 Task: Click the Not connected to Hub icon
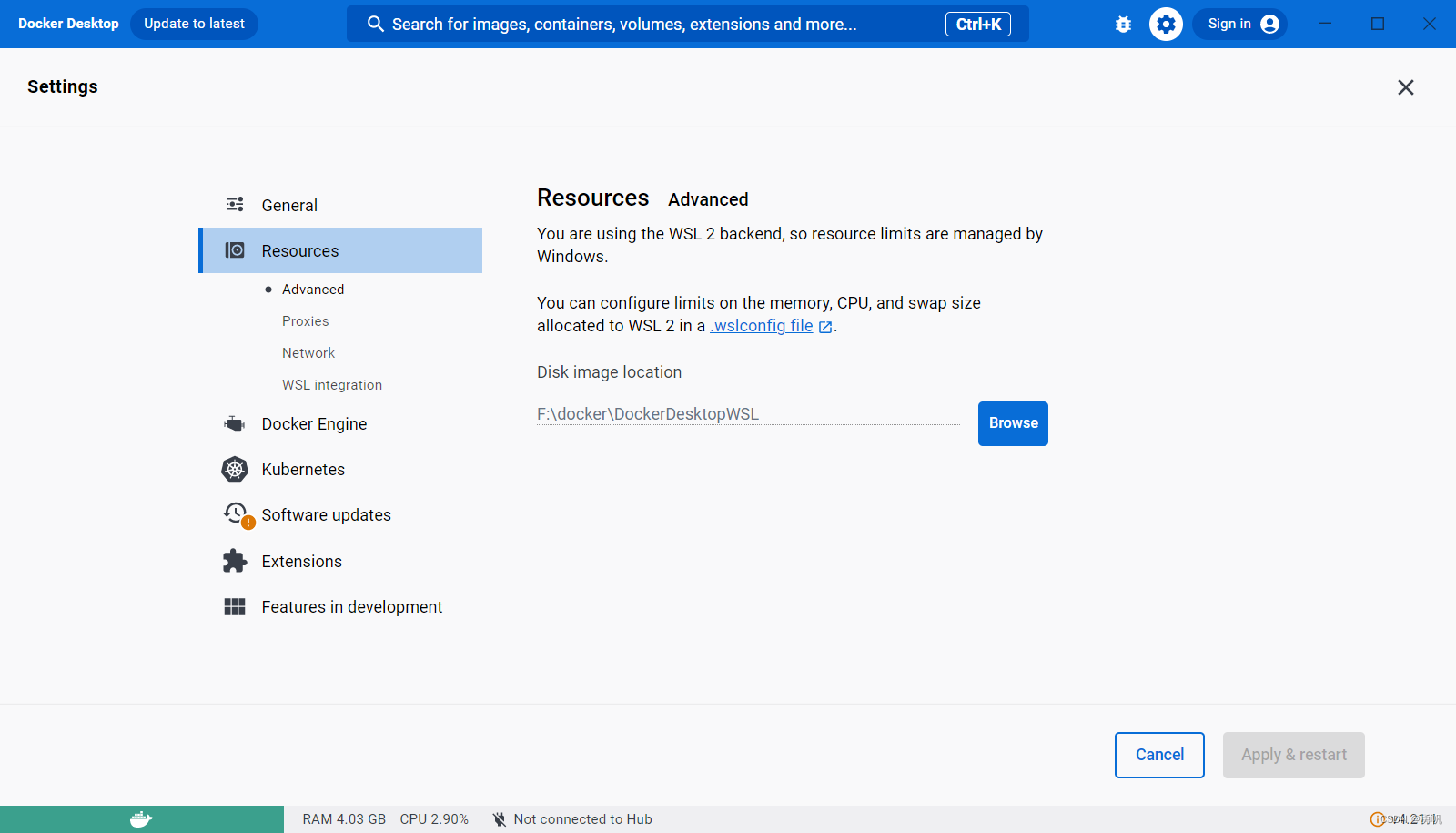tap(500, 818)
